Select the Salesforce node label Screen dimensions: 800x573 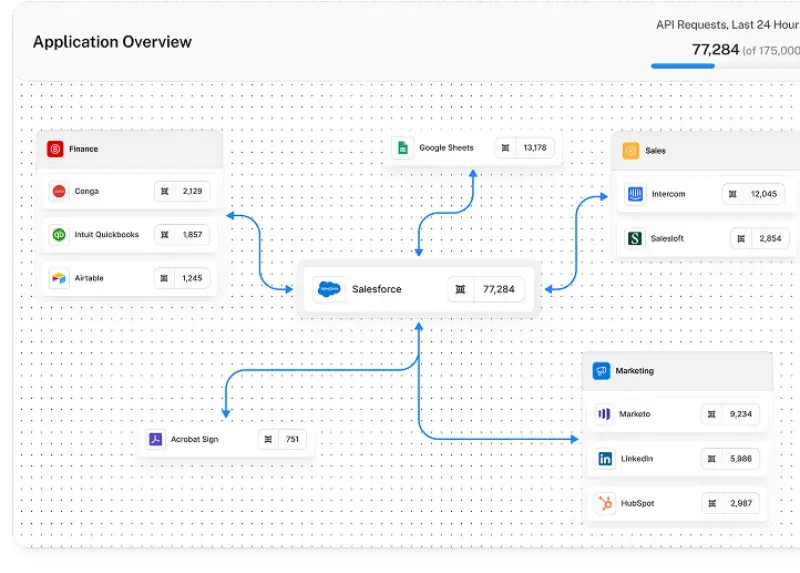point(377,289)
